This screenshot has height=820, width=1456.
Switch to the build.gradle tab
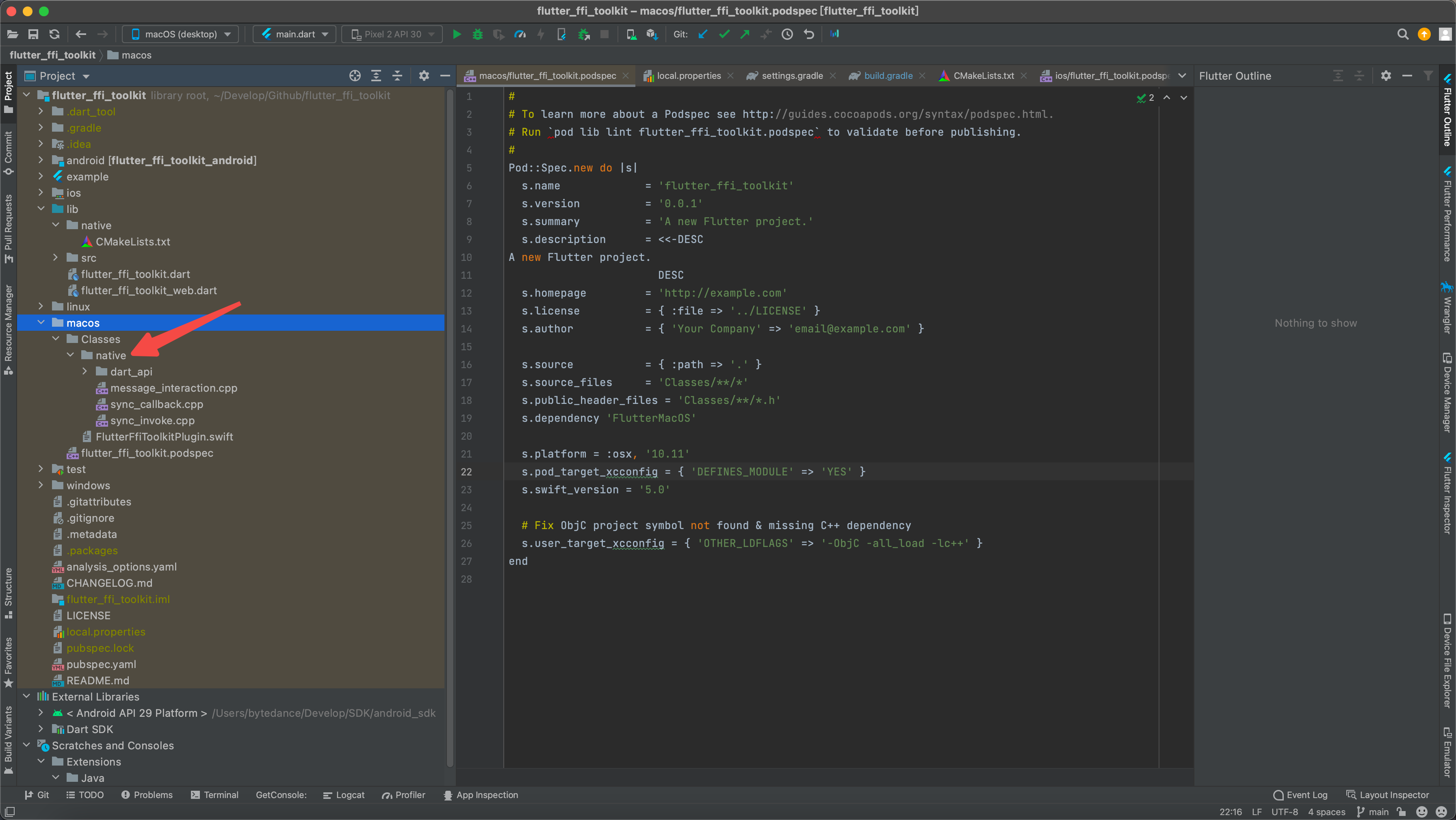(888, 76)
